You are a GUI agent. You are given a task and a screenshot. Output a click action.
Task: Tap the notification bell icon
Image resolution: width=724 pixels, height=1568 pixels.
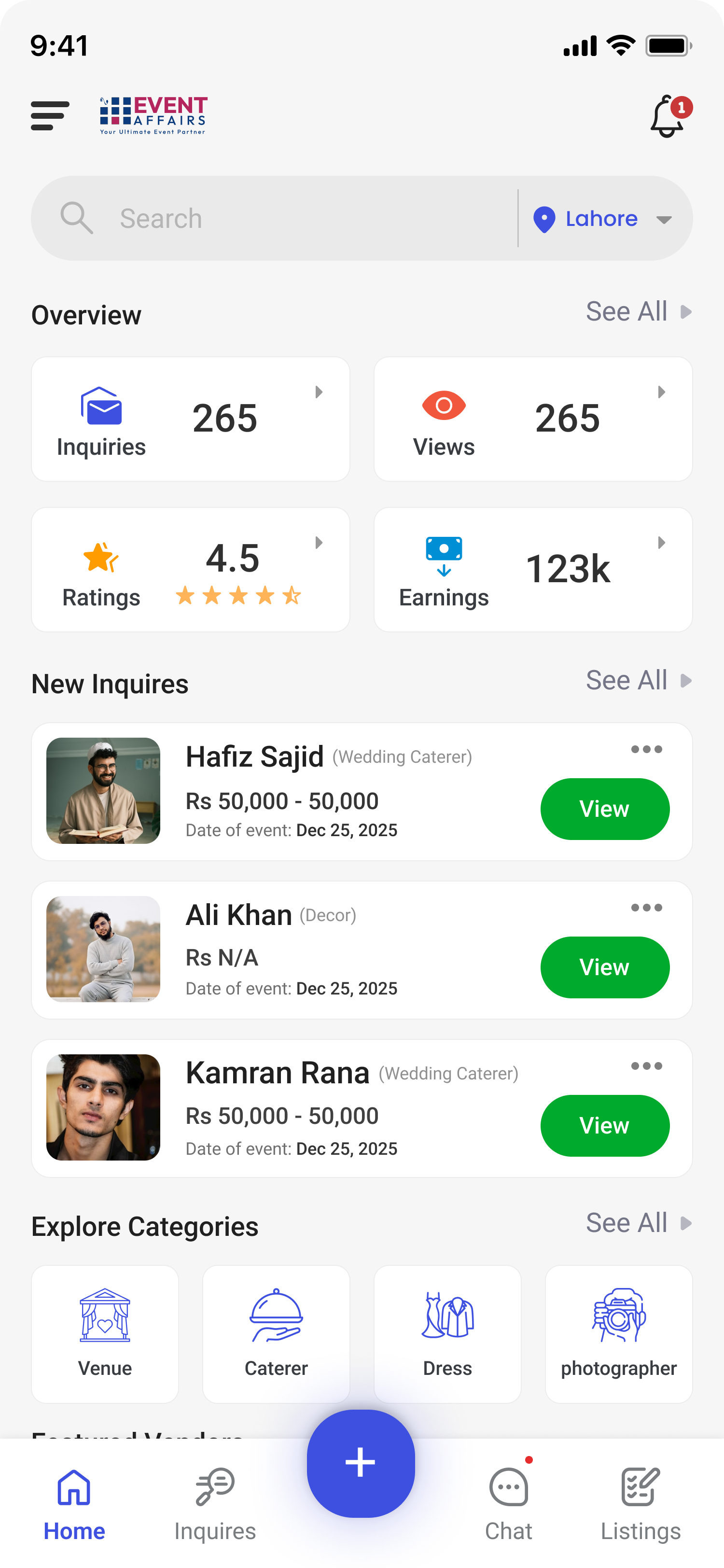668,116
